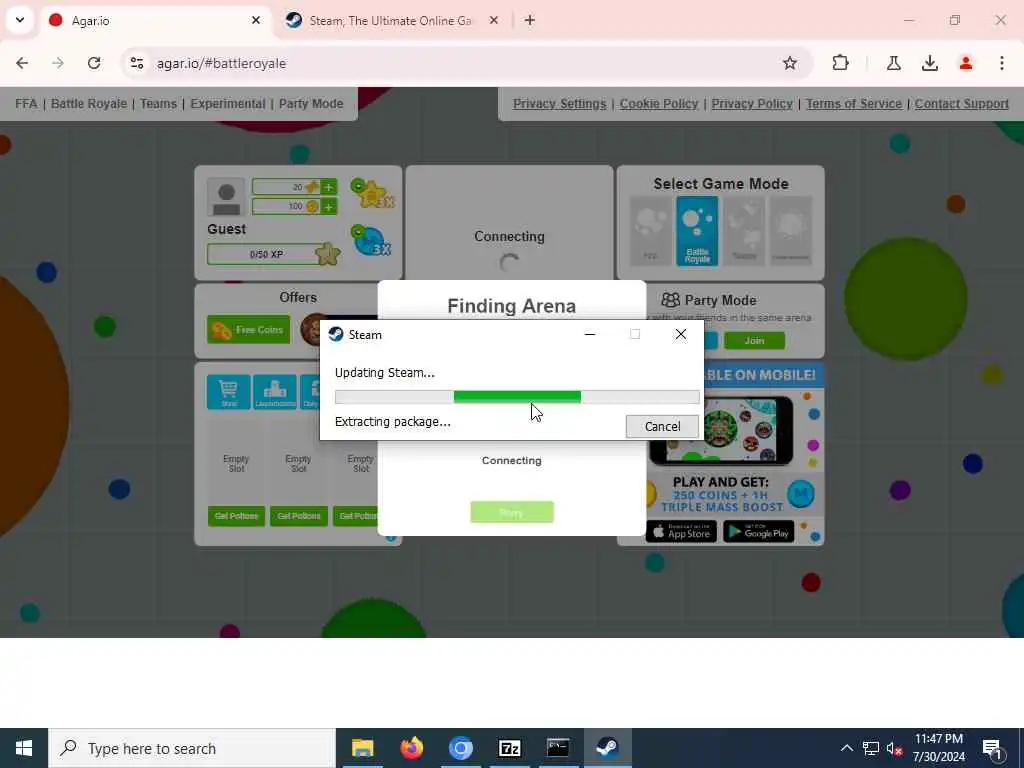Image resolution: width=1024 pixels, height=768 pixels.
Task: Open the browser extensions menu
Action: point(840,63)
